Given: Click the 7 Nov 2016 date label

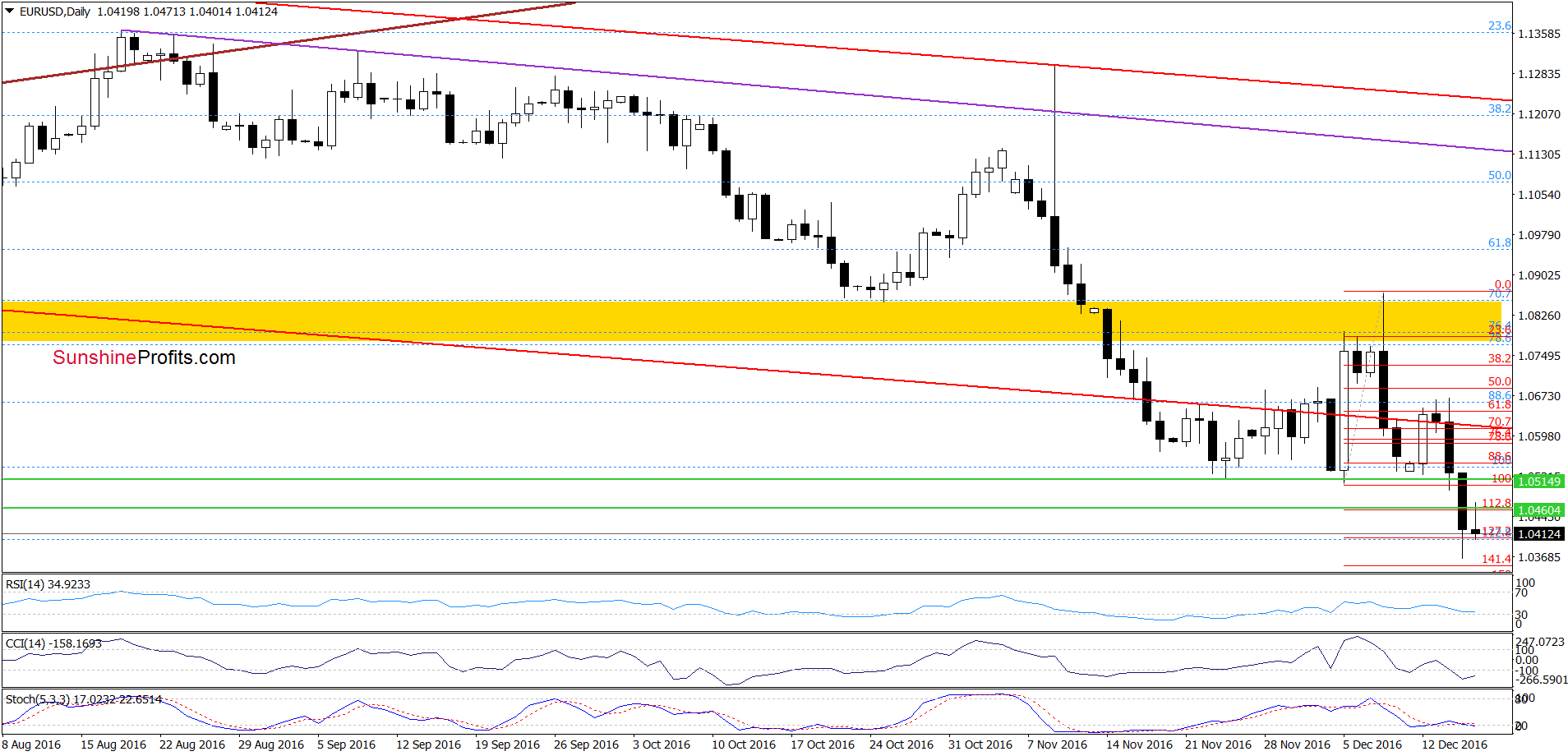Looking at the screenshot, I should pyautogui.click(x=1058, y=744).
